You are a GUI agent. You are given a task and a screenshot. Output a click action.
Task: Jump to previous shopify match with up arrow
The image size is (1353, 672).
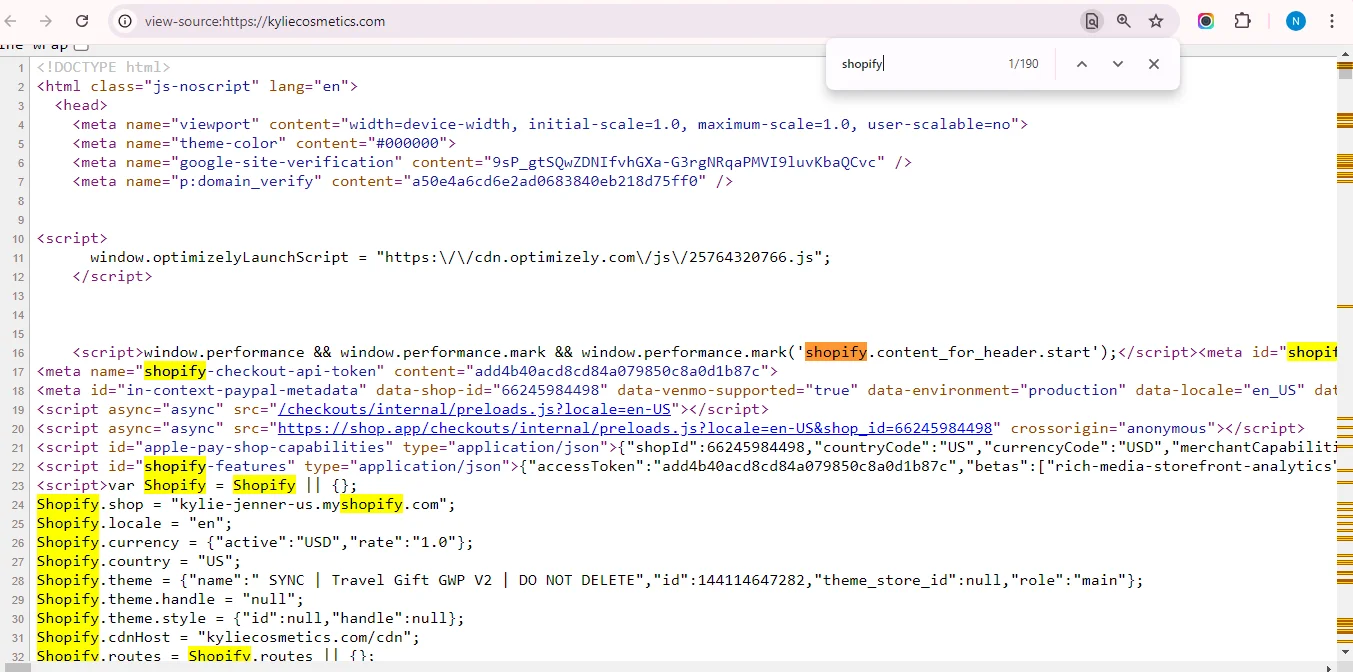[x=1081, y=63]
